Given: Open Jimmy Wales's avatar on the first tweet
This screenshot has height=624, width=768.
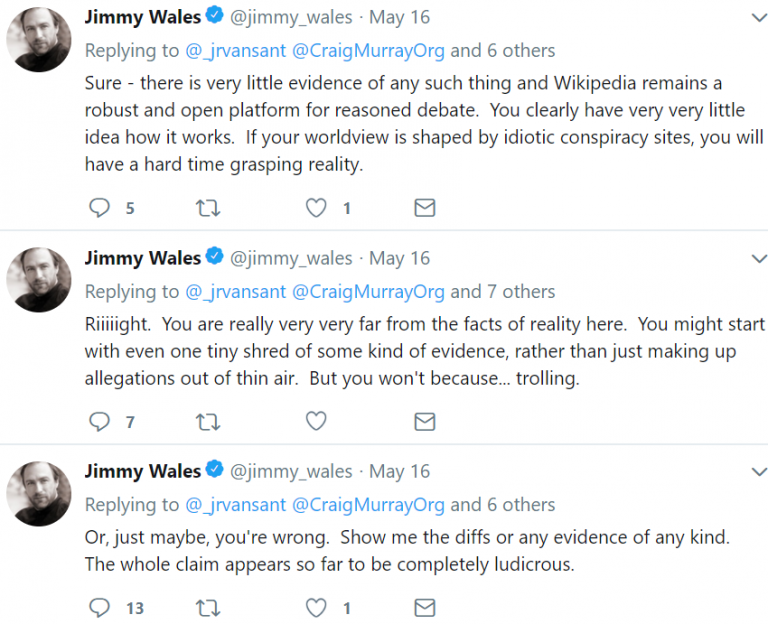Looking at the screenshot, I should [39, 40].
